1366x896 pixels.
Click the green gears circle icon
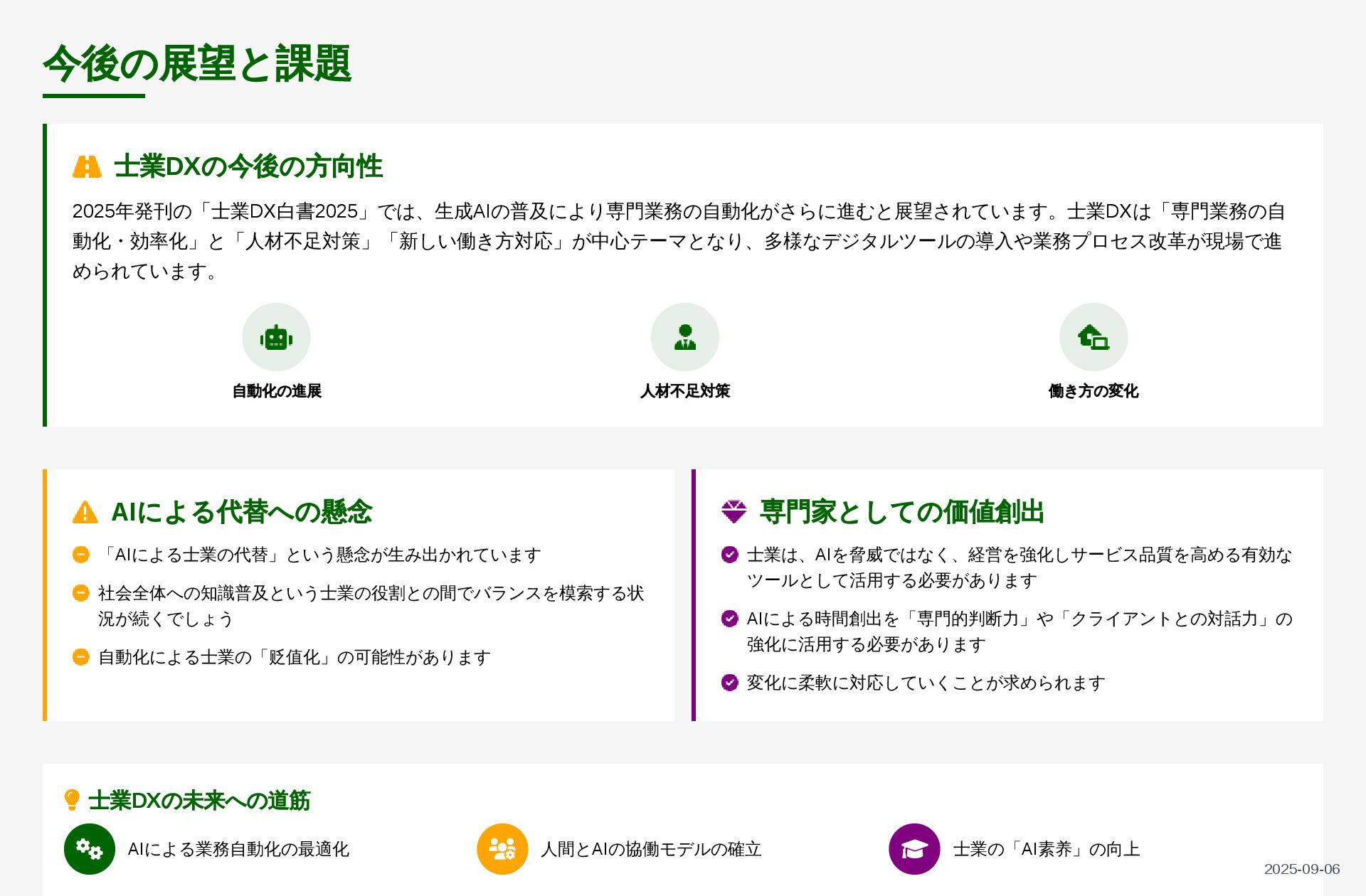tap(90, 849)
